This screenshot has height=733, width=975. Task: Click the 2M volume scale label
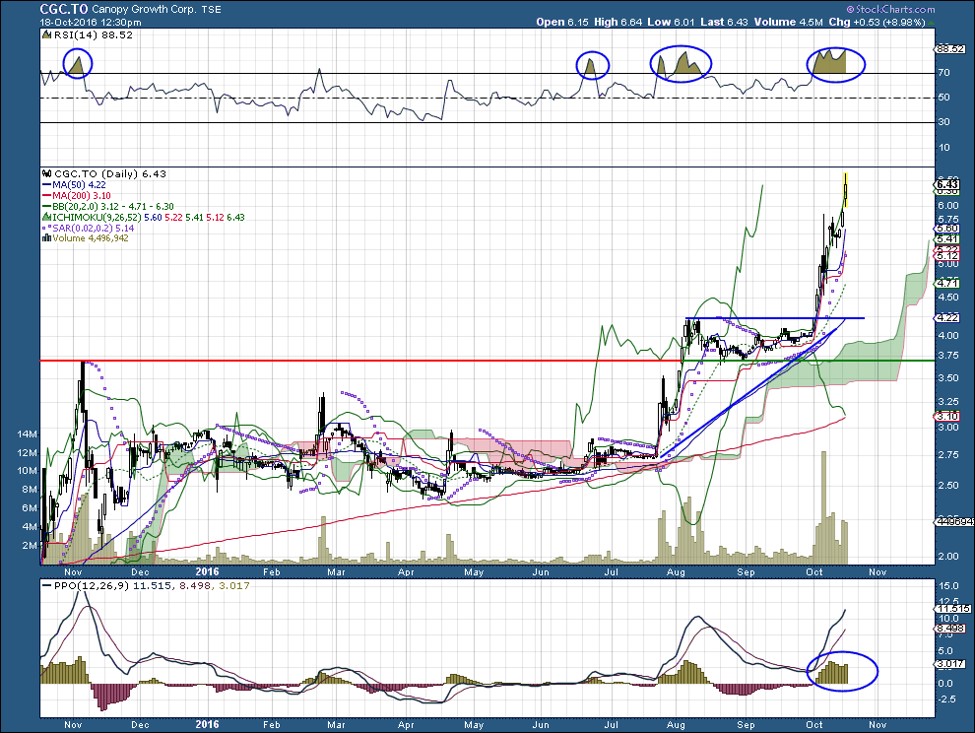coord(30,545)
